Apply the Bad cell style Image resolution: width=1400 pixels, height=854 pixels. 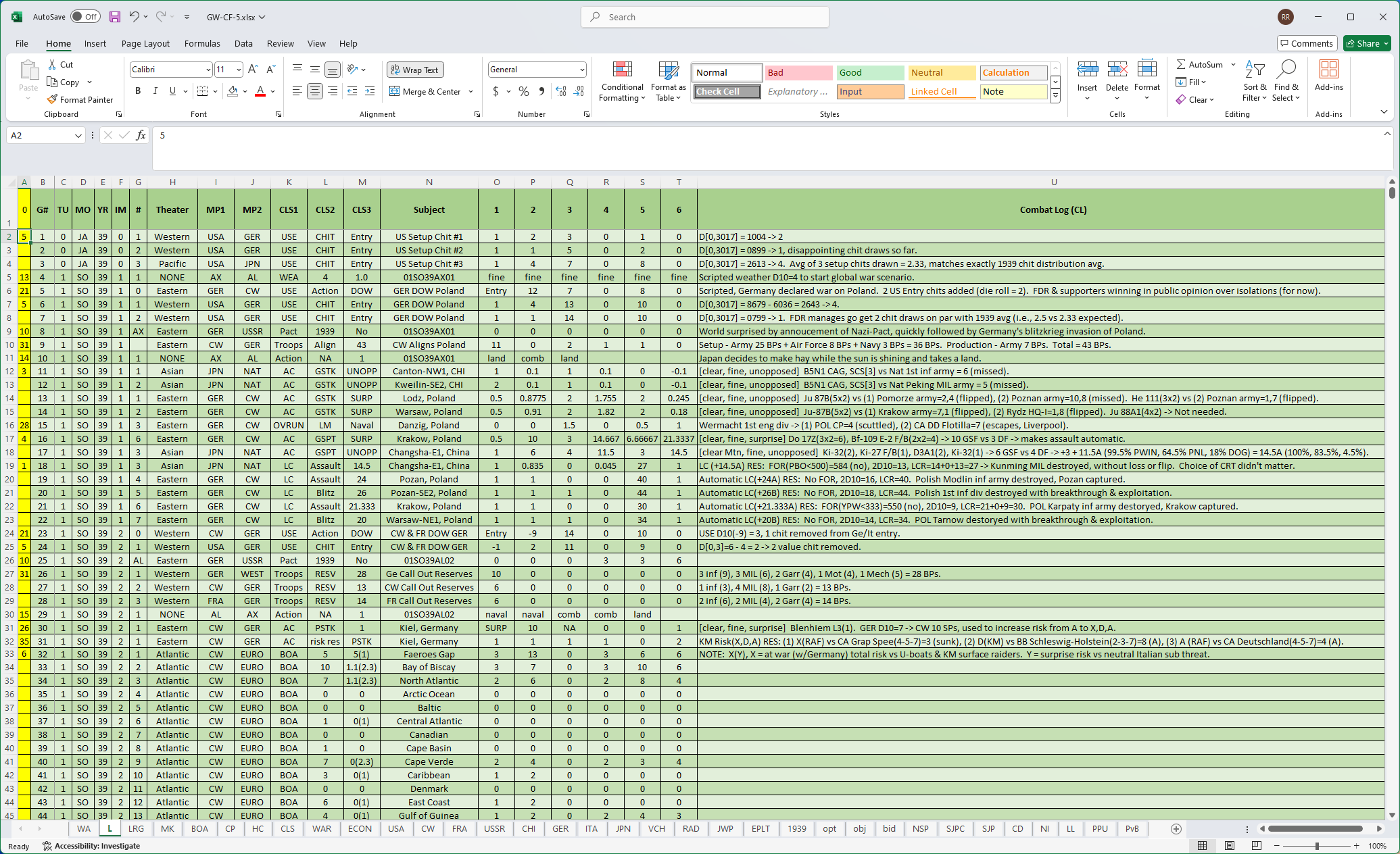[x=798, y=72]
